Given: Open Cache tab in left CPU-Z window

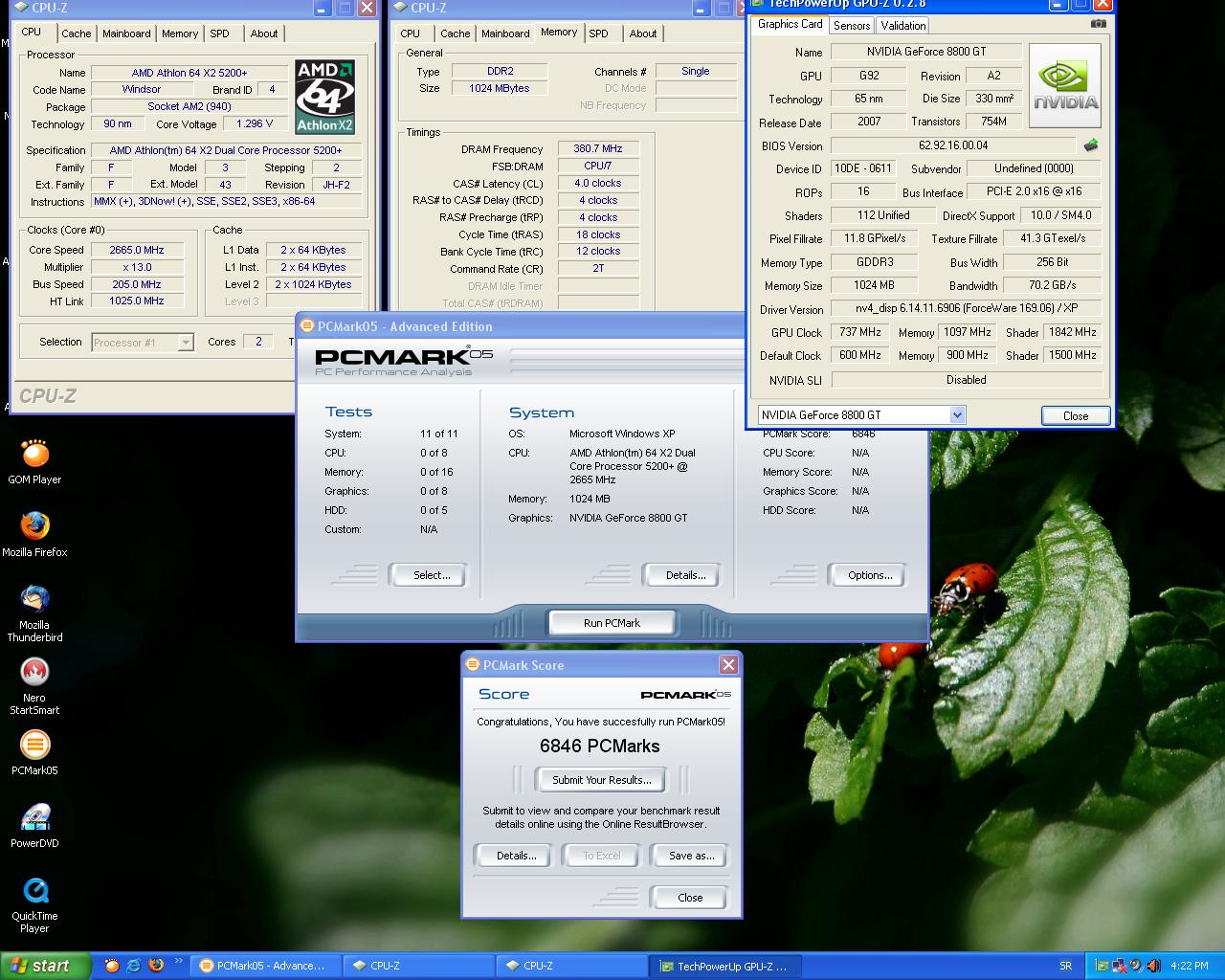Looking at the screenshot, I should coord(77,33).
